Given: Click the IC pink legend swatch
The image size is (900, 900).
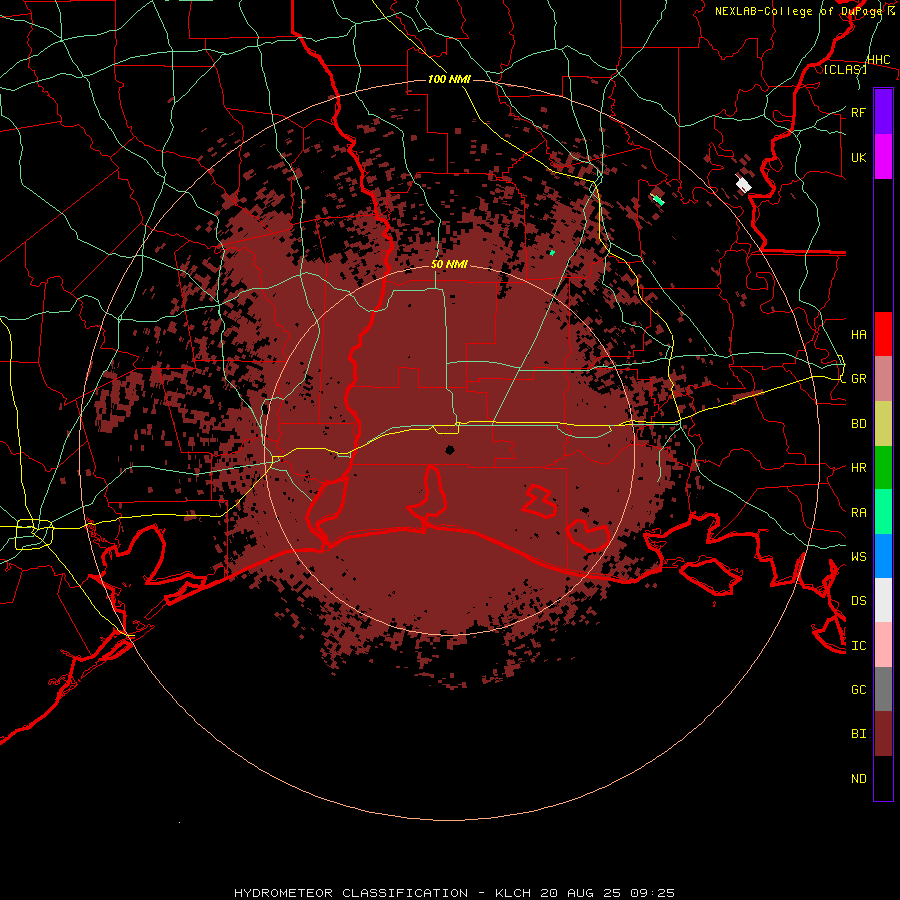Looking at the screenshot, I should pos(883,645).
